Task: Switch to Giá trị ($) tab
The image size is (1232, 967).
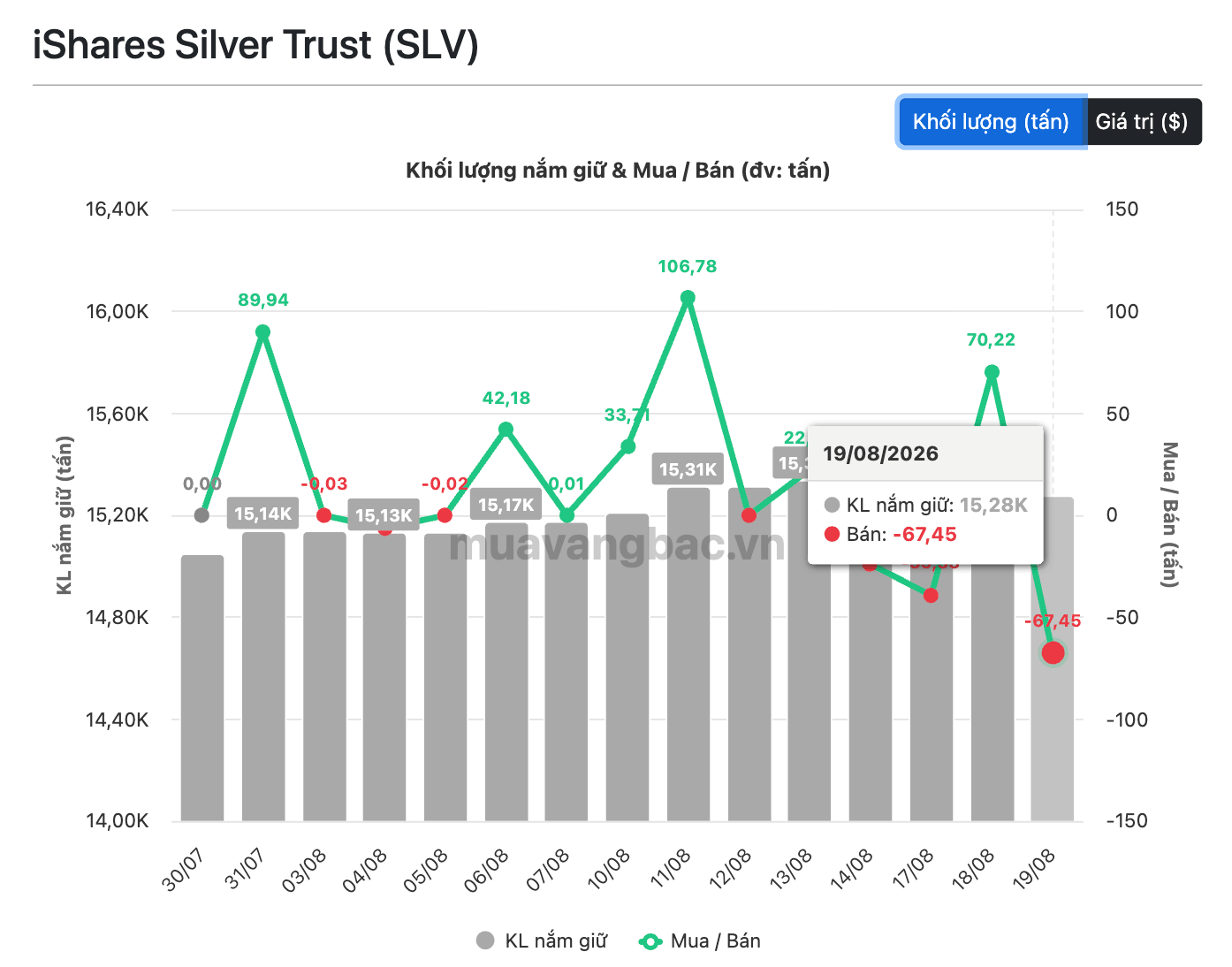Action: [x=1143, y=122]
